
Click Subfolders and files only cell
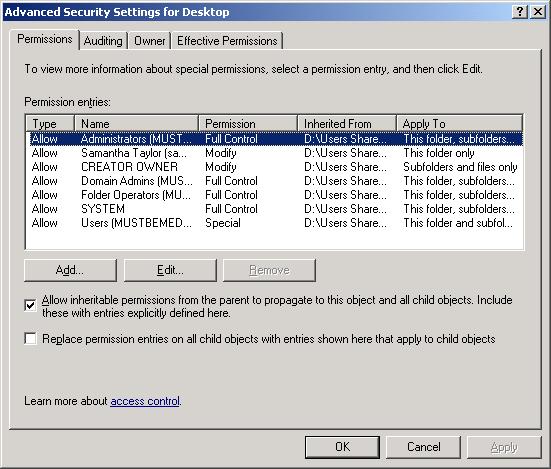[x=460, y=167]
